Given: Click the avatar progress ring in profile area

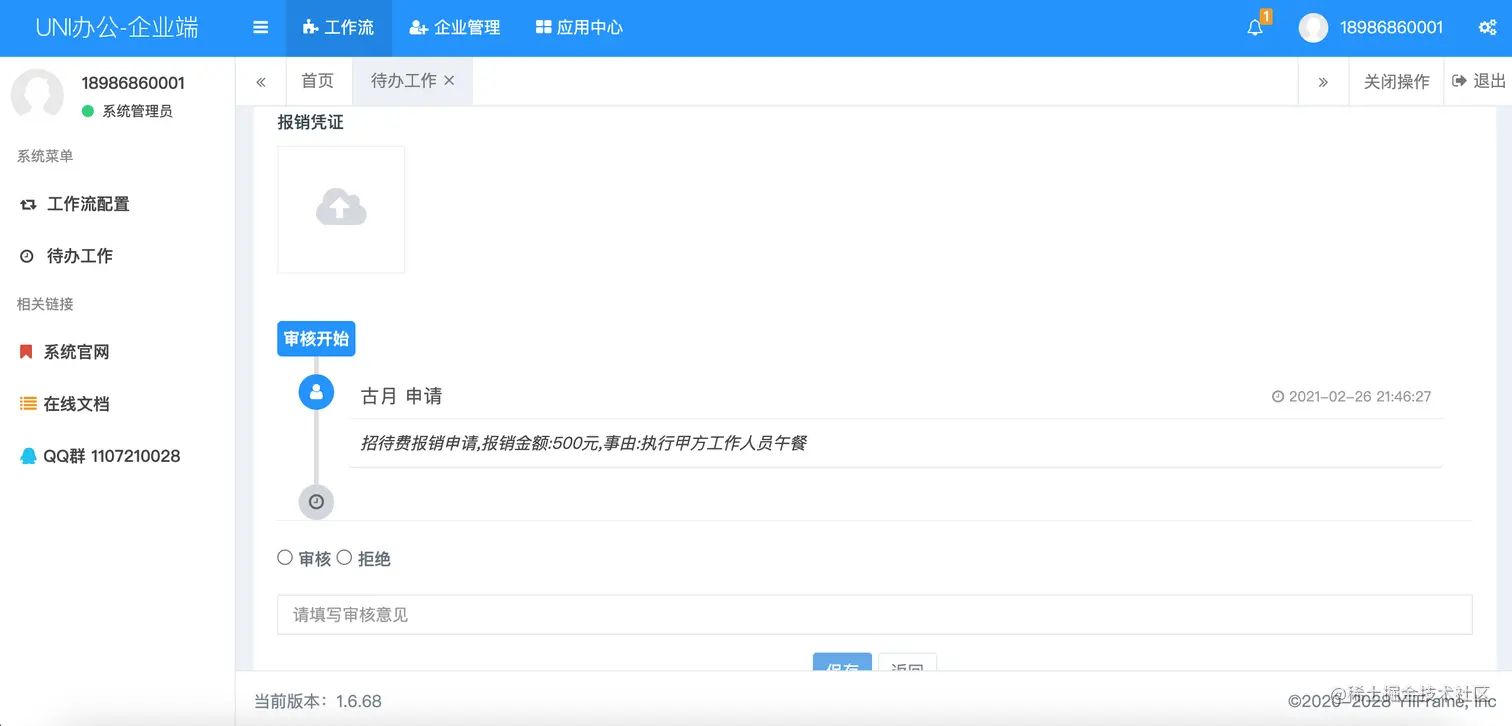Looking at the screenshot, I should pyautogui.click(x=38, y=95).
